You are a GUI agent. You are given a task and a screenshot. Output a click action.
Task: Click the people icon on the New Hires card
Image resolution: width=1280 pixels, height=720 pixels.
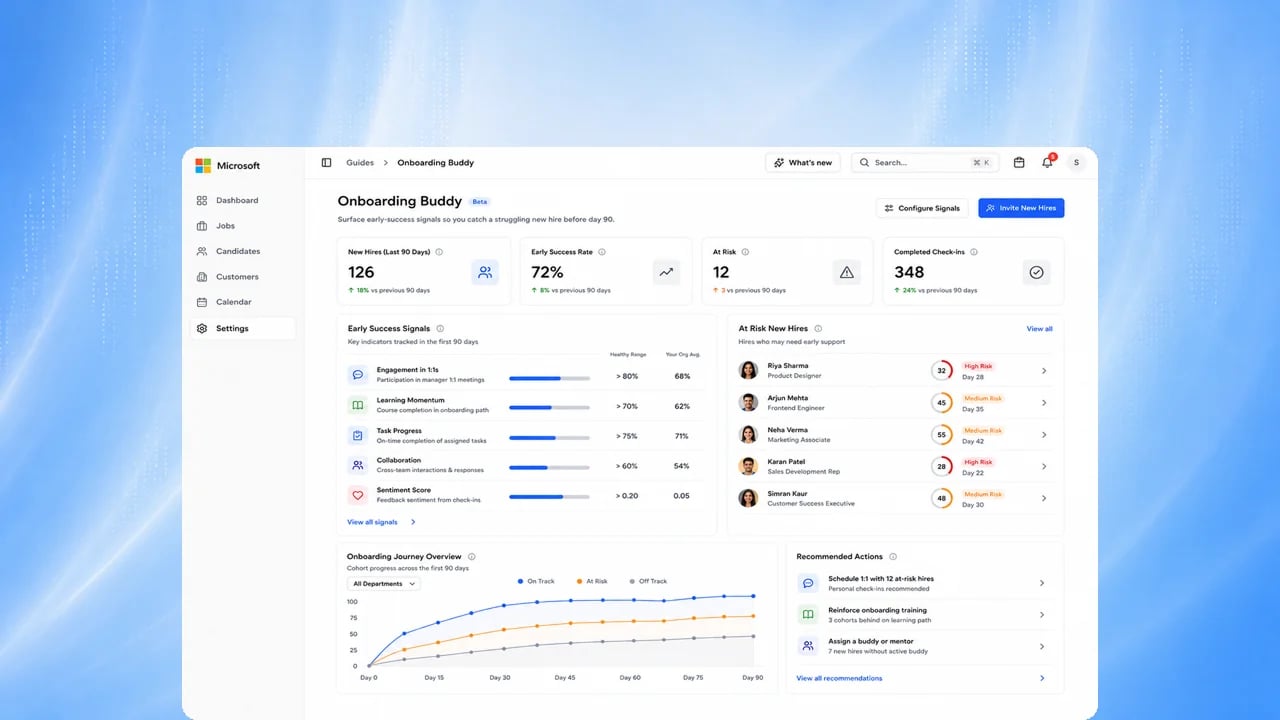point(485,272)
